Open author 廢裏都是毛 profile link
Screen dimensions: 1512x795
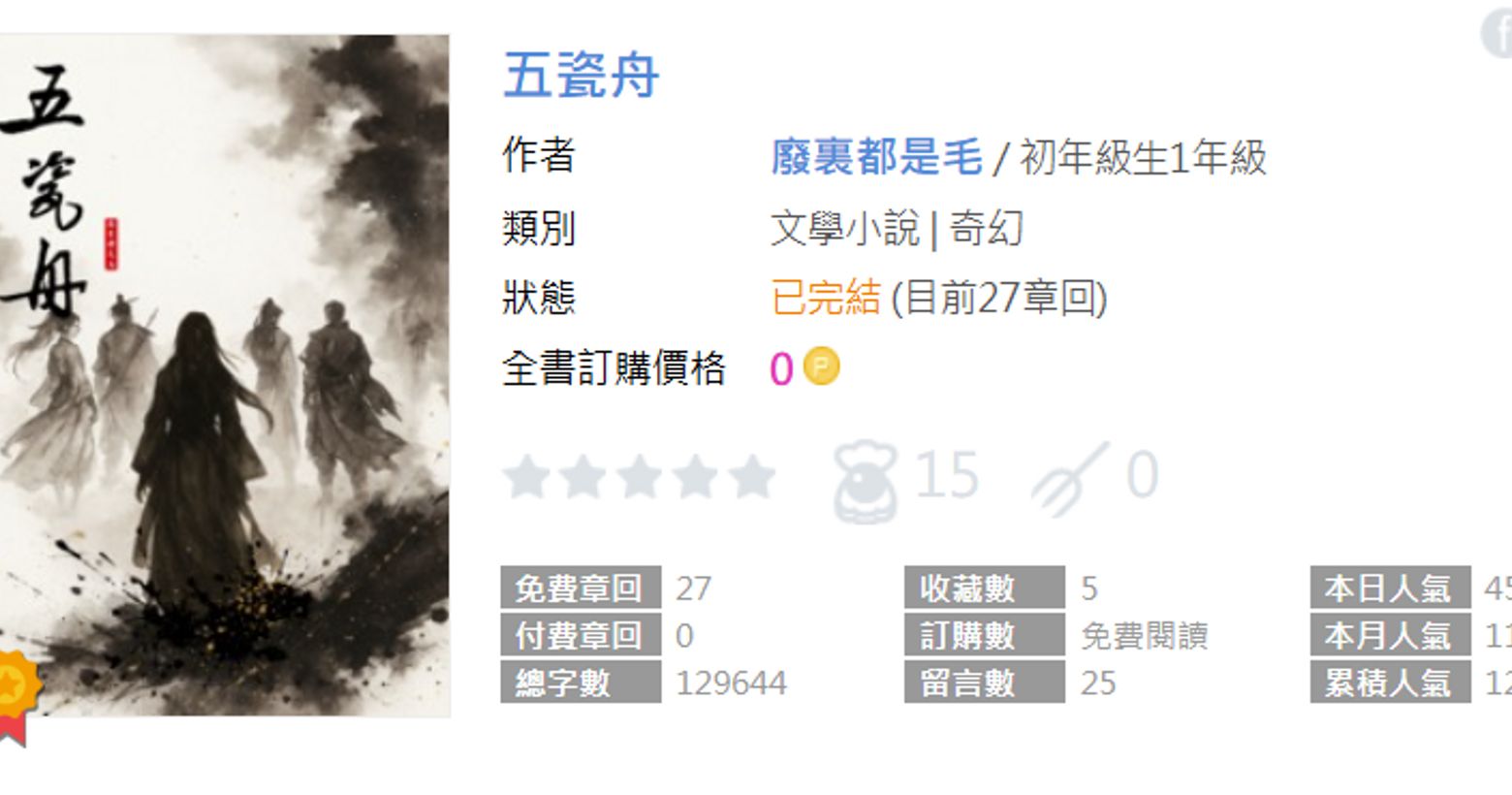click(876, 156)
